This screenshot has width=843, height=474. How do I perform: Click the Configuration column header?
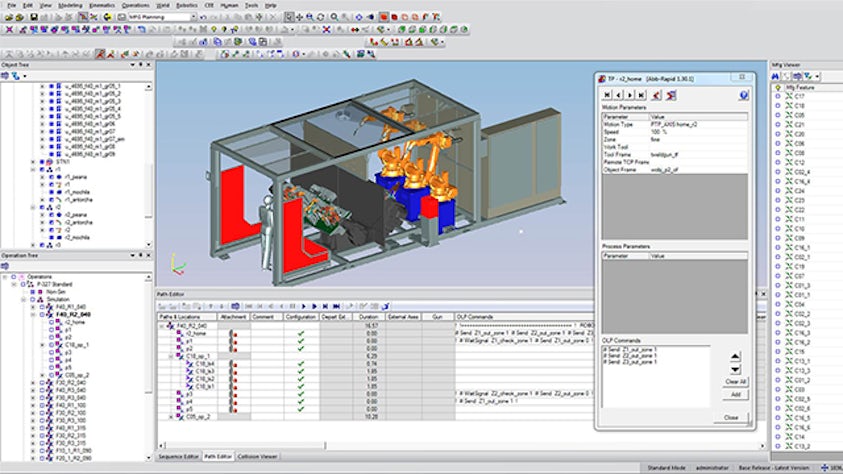click(x=301, y=317)
